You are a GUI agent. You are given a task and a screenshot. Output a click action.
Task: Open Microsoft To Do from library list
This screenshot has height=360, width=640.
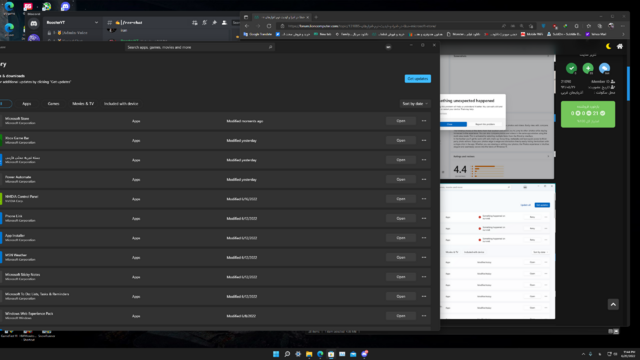(401, 296)
